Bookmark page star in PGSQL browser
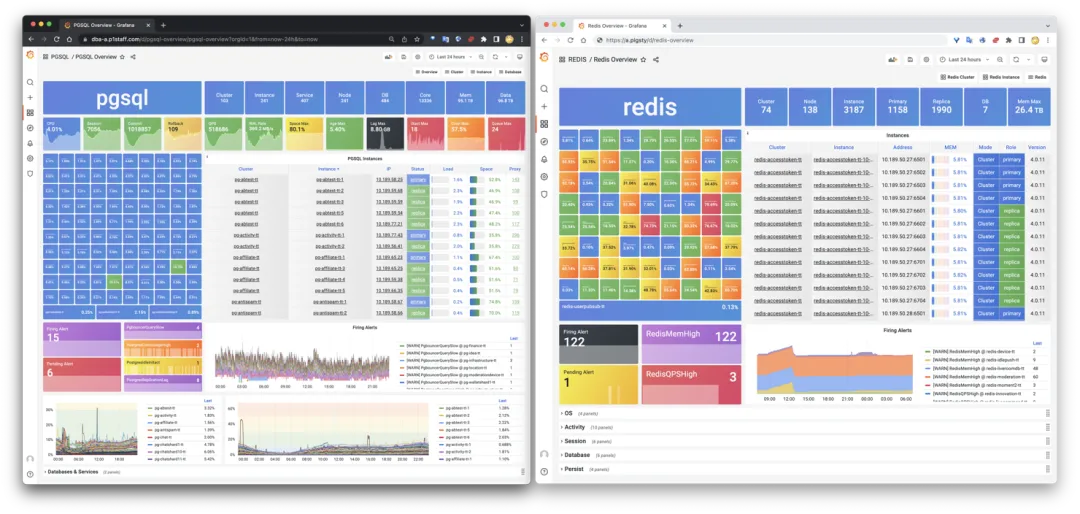The height and width of the screenshot is (514, 1080). [x=418, y=39]
